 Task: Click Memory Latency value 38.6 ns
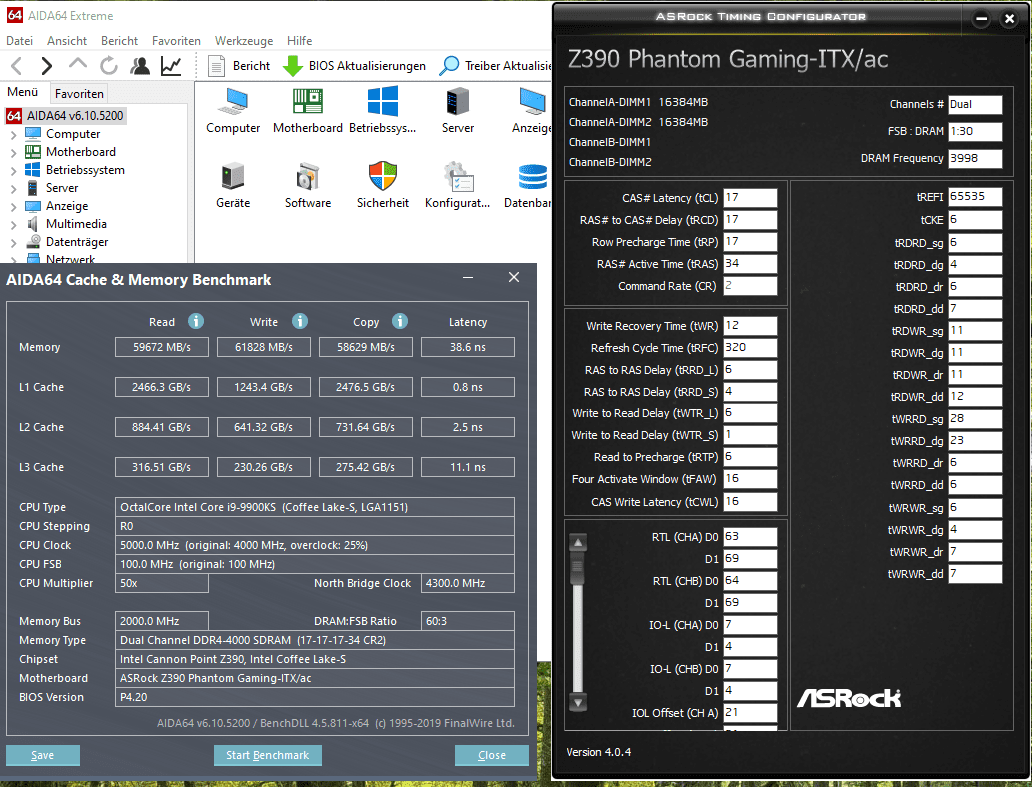click(x=468, y=347)
